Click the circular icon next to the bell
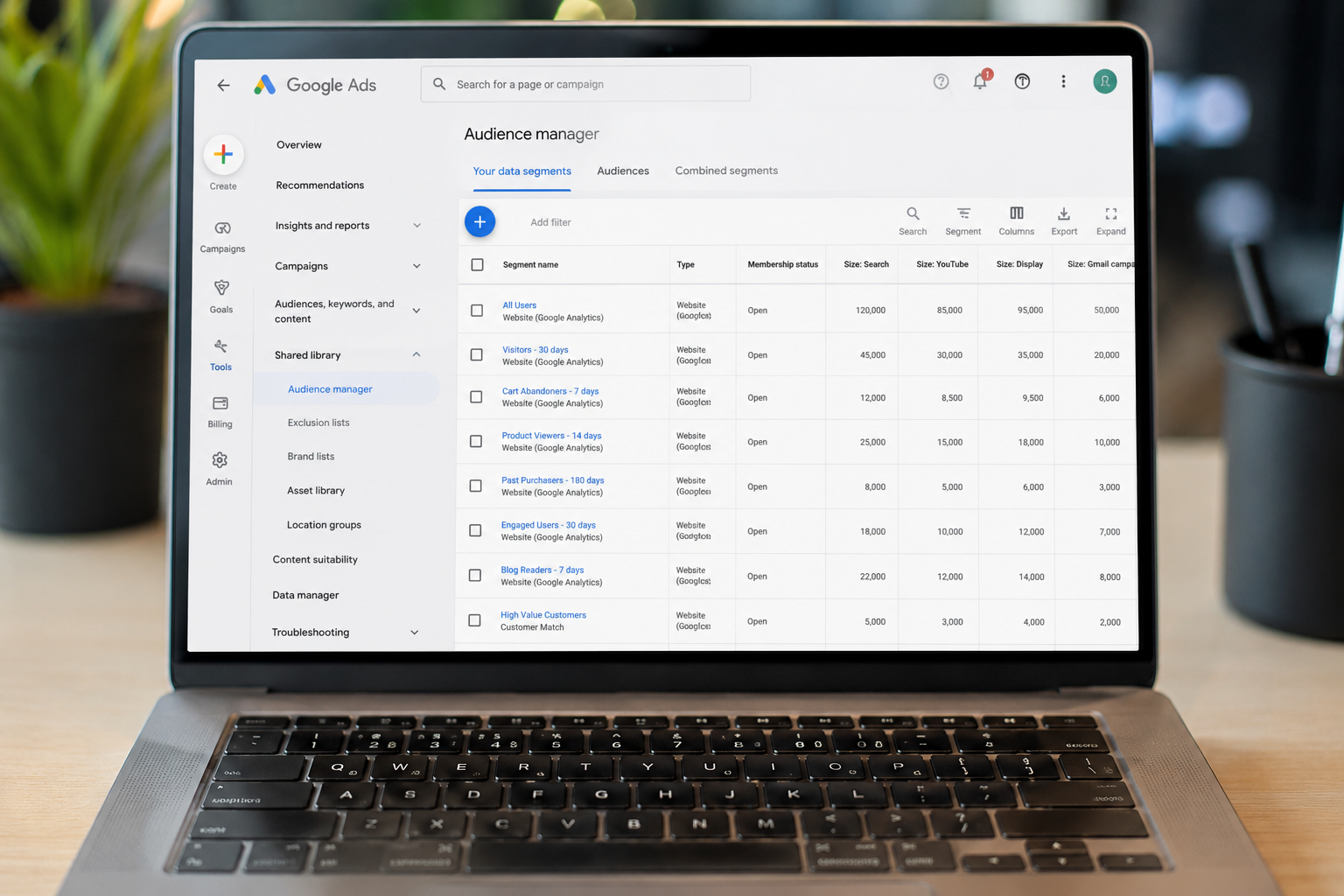 [1022, 81]
